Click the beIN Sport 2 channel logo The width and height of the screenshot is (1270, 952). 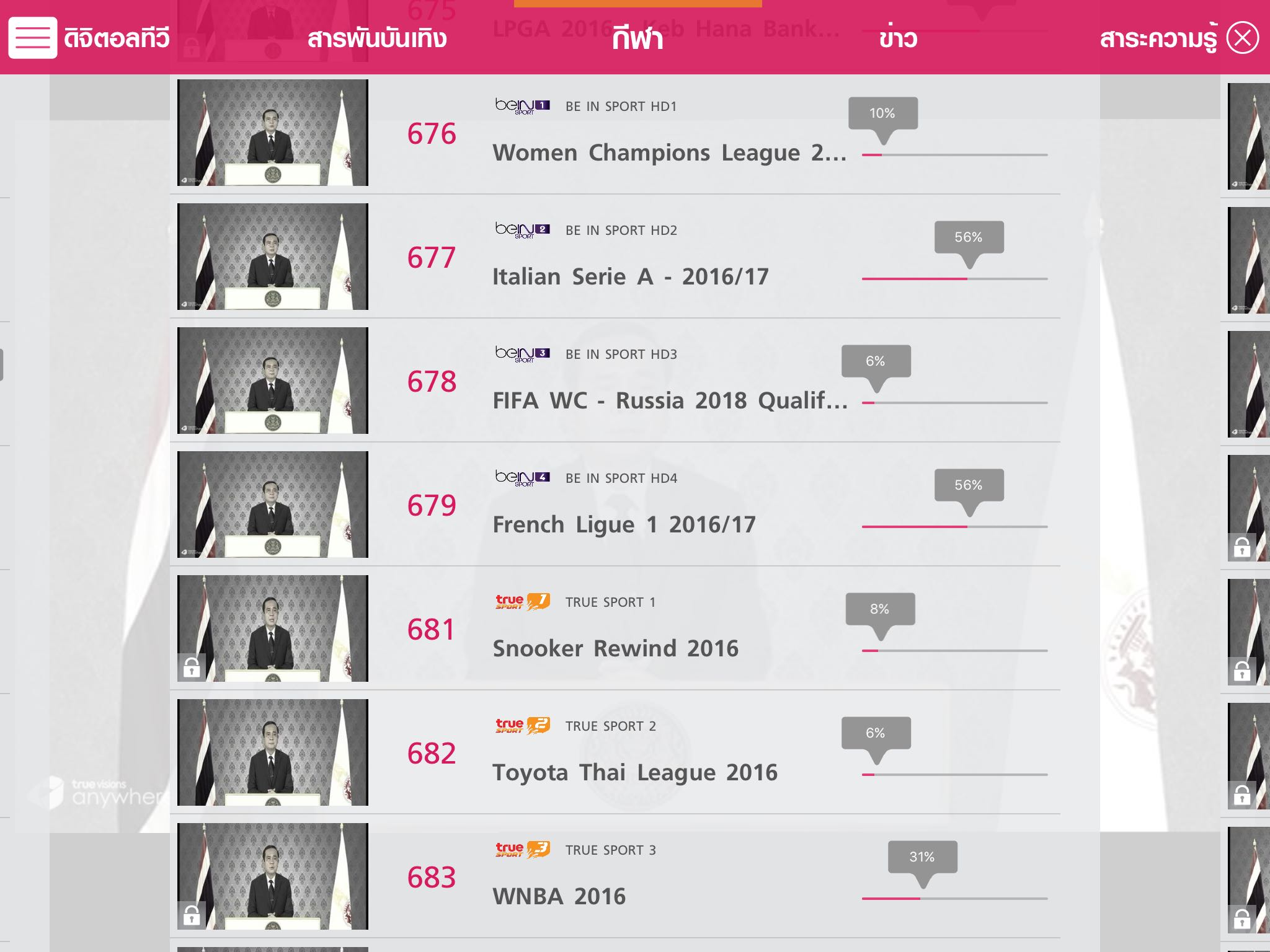pos(522,230)
